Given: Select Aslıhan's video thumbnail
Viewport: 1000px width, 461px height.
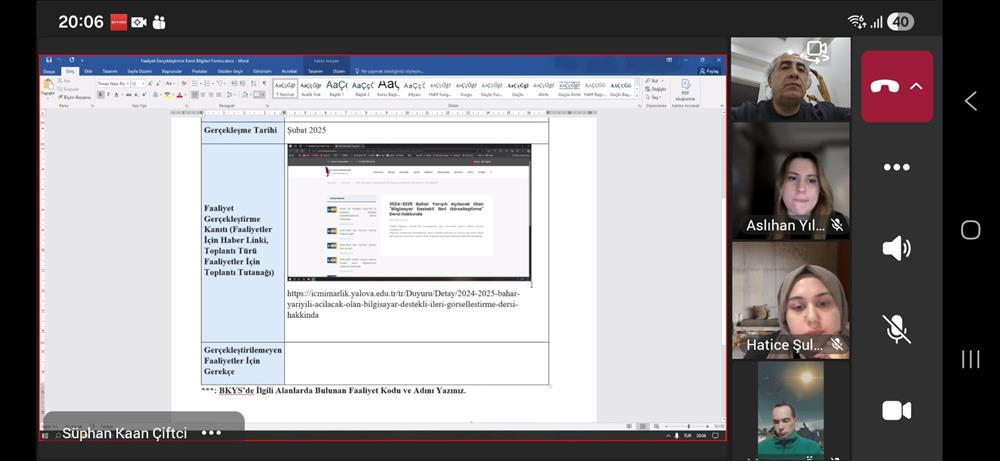Looking at the screenshot, I should (x=790, y=180).
